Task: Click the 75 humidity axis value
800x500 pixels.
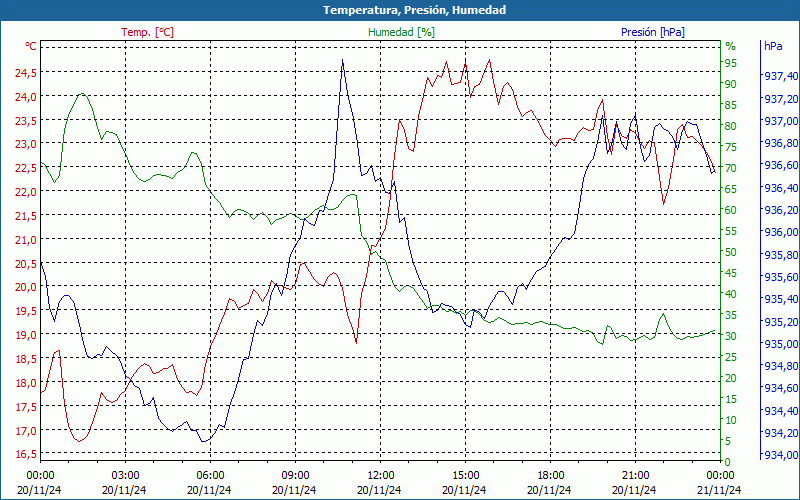Action: [x=731, y=147]
